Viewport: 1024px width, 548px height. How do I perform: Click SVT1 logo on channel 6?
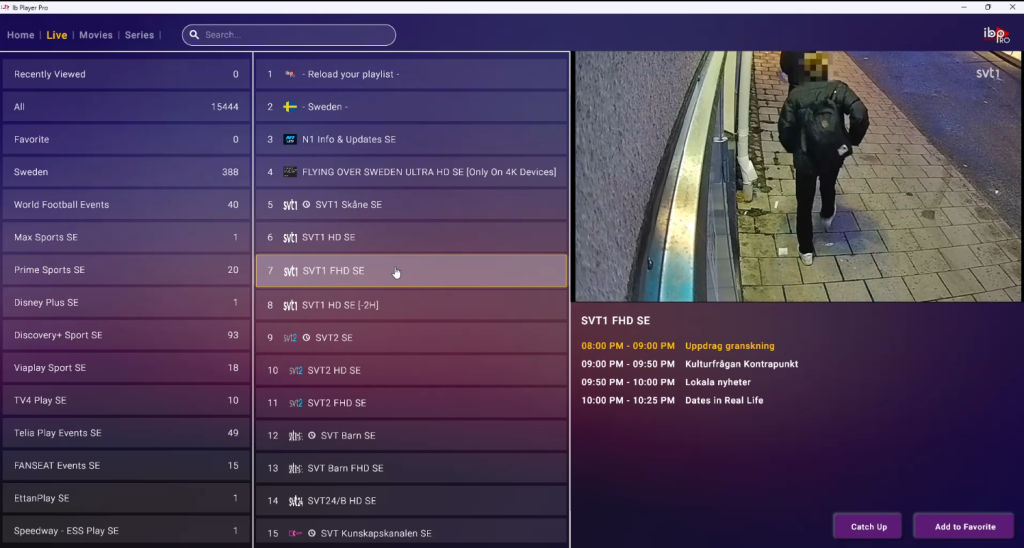[x=290, y=238]
